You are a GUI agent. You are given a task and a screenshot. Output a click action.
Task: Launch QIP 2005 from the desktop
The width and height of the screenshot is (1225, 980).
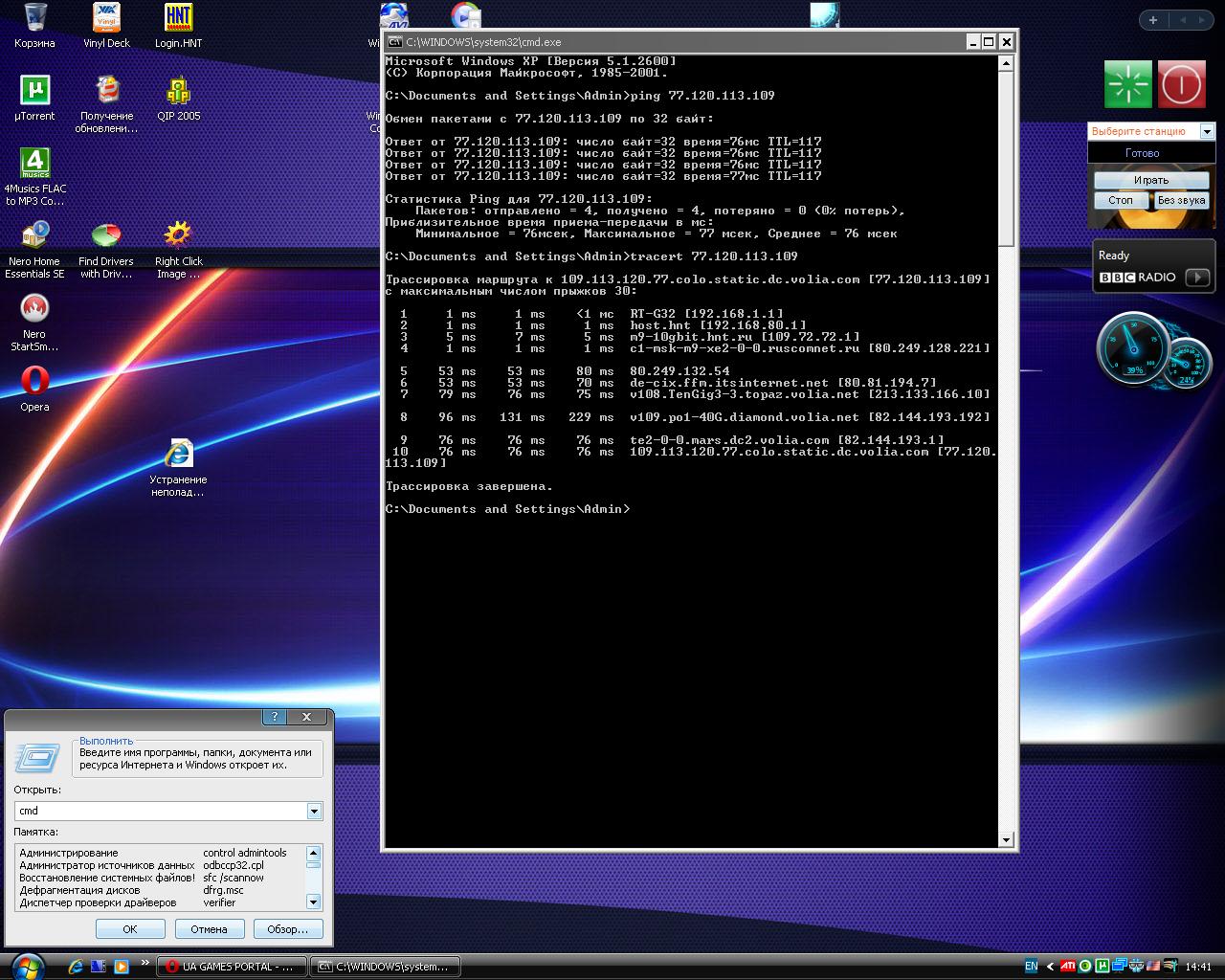178,98
